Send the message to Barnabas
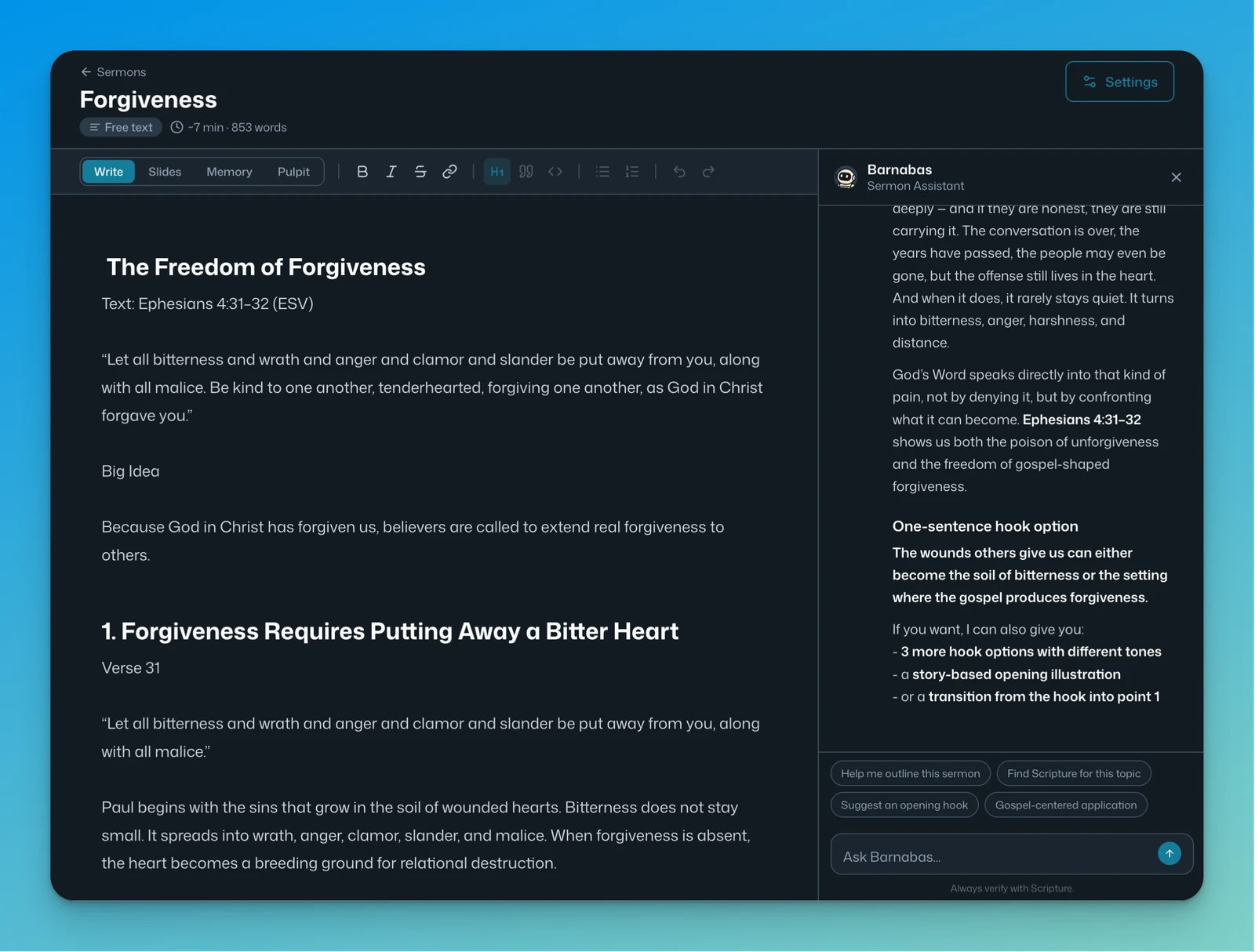This screenshot has height=952, width=1255. coord(1170,854)
